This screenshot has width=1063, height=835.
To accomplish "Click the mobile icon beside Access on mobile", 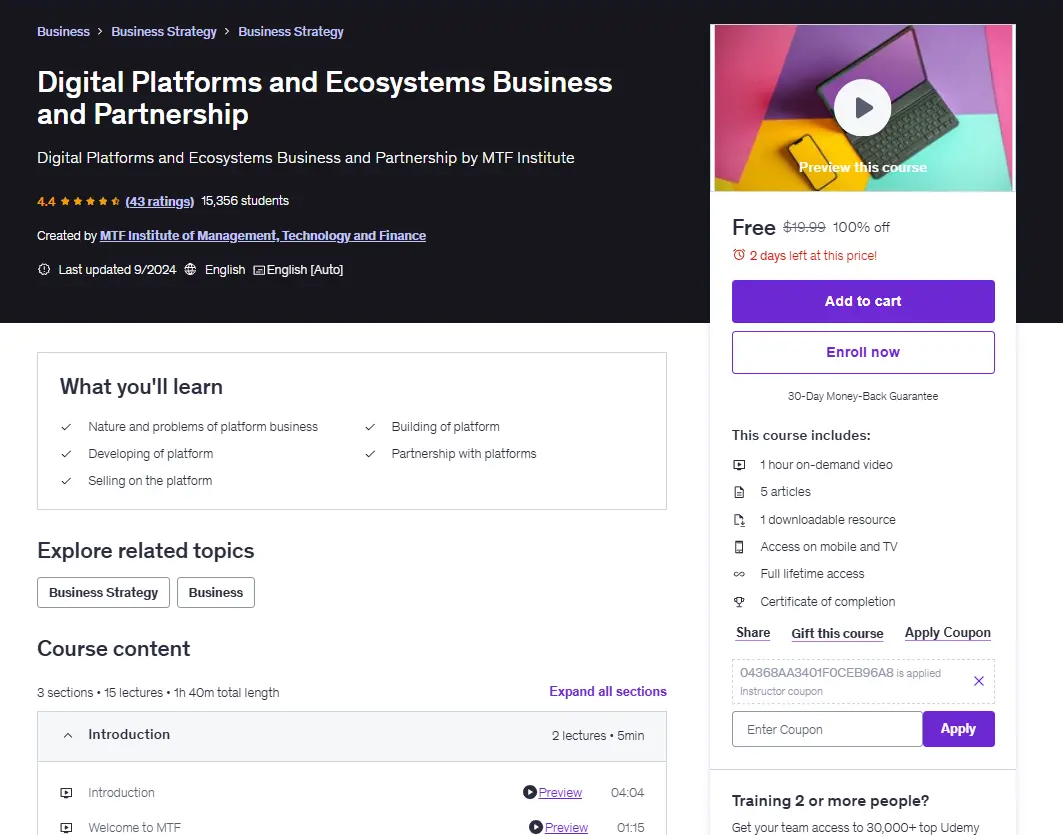I will click(x=739, y=547).
